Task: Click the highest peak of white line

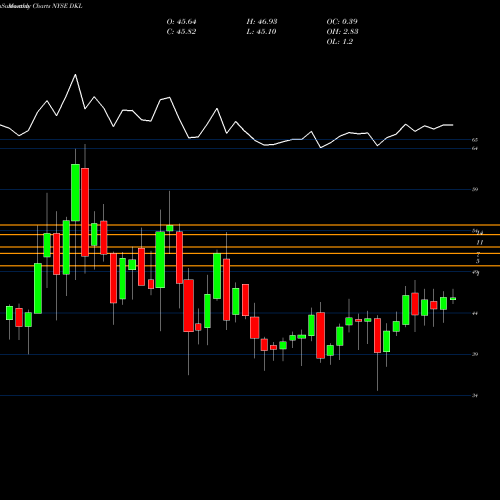Action: [75, 75]
